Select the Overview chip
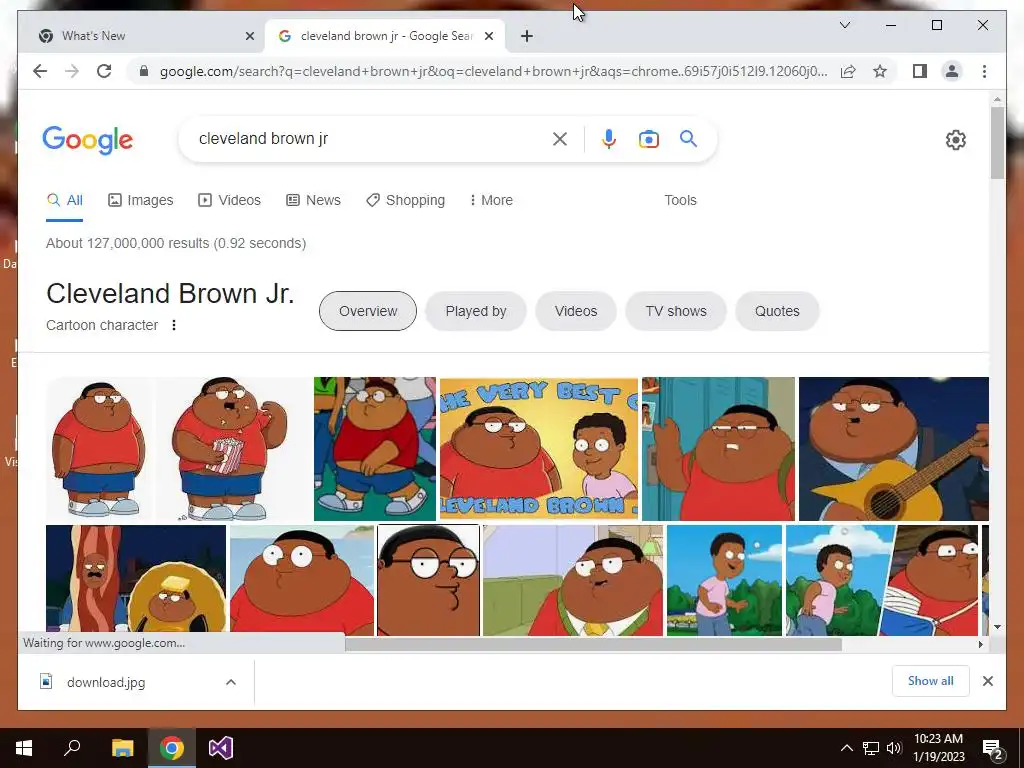The height and width of the screenshot is (768, 1024). [368, 311]
